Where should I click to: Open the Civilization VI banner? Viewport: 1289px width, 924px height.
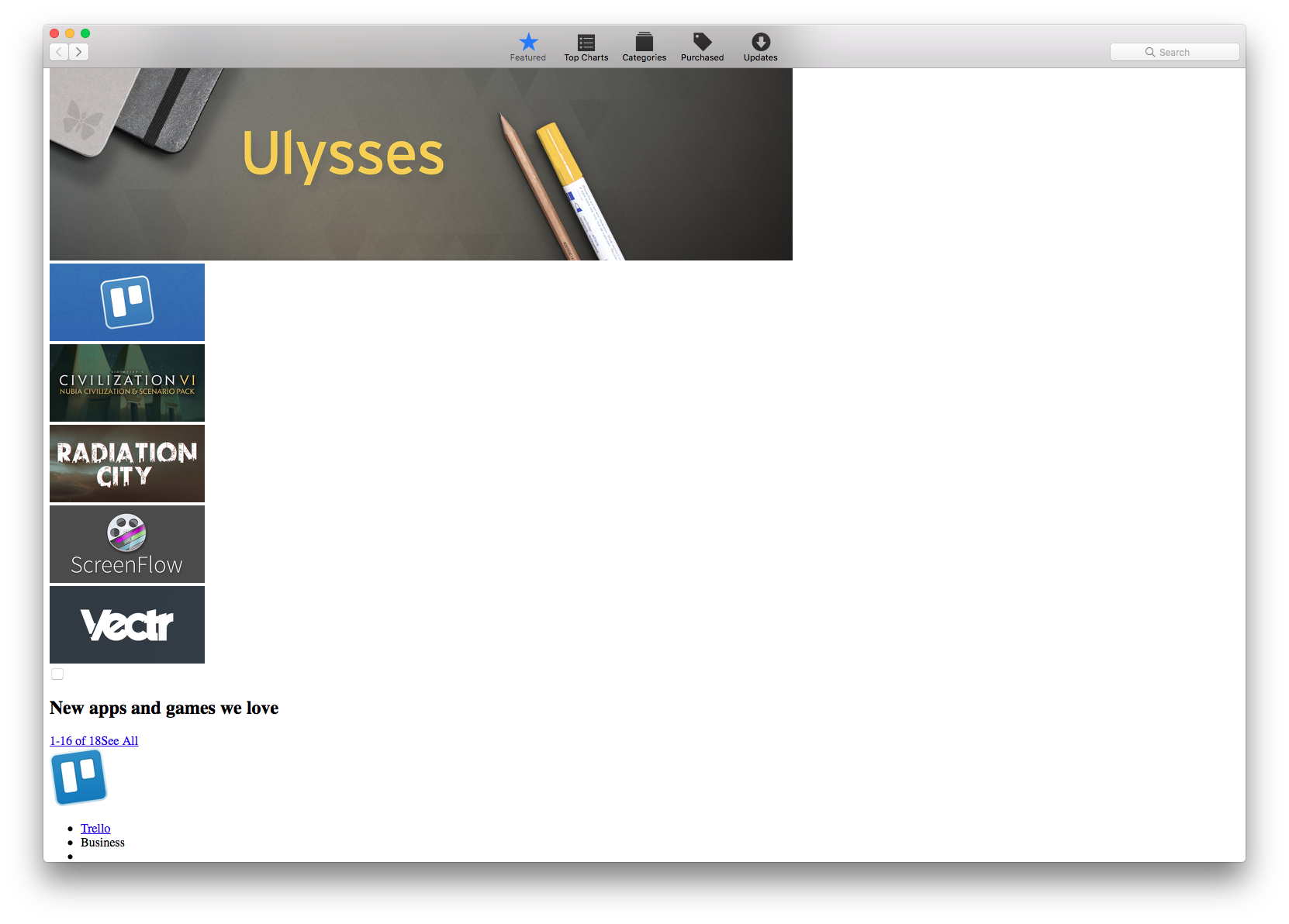click(127, 383)
